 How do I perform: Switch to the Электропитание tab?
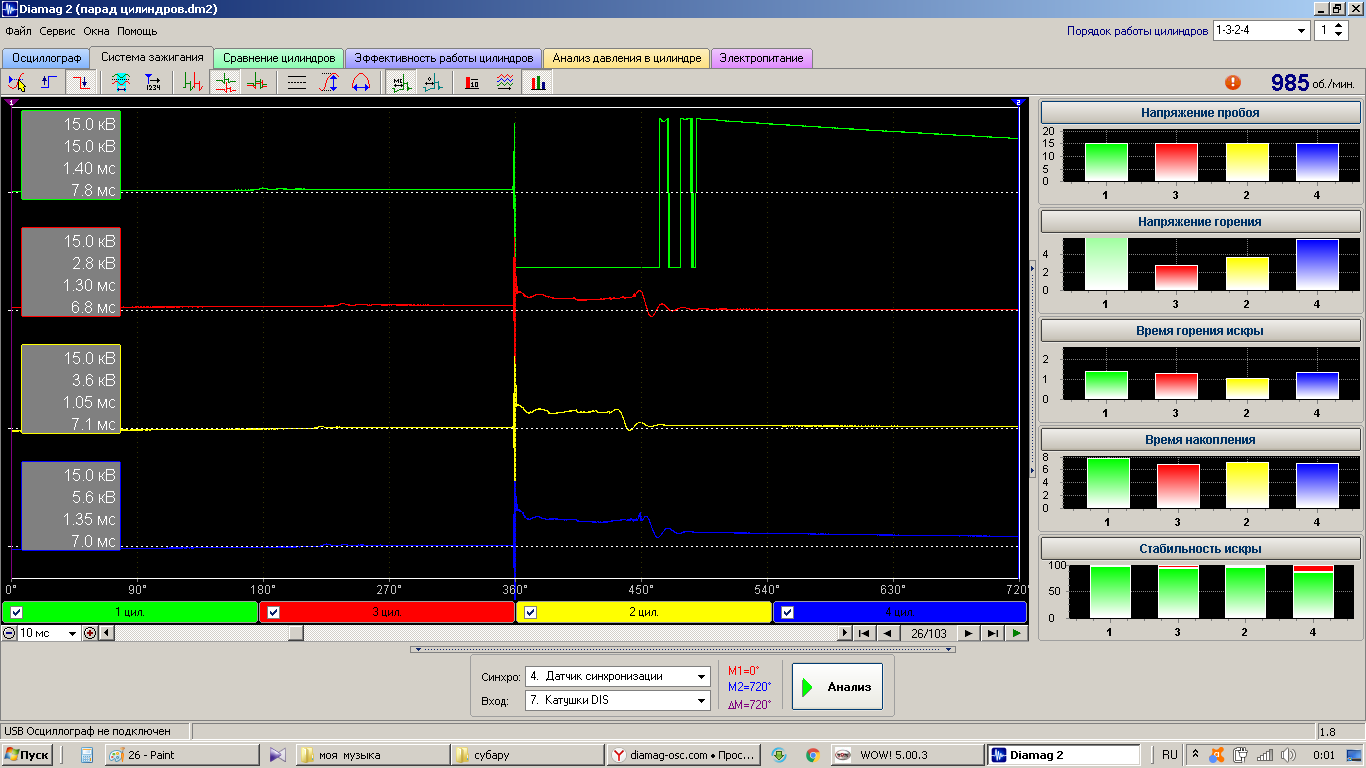(761, 58)
